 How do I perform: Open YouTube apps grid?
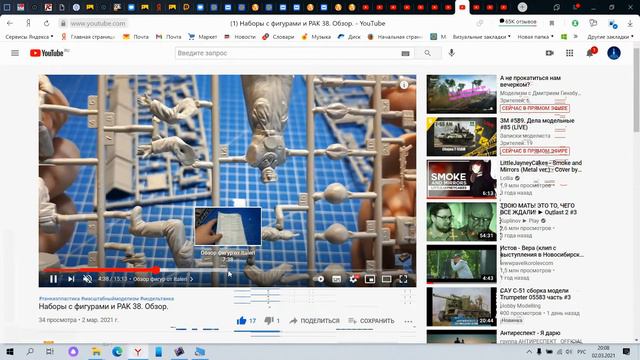click(569, 53)
